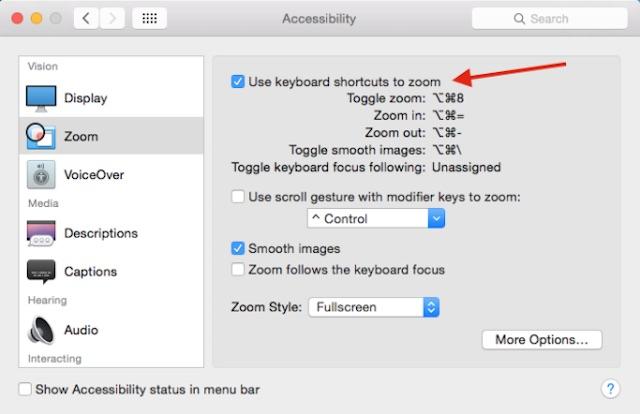
Task: Open the help question mark button
Action: (x=610, y=389)
